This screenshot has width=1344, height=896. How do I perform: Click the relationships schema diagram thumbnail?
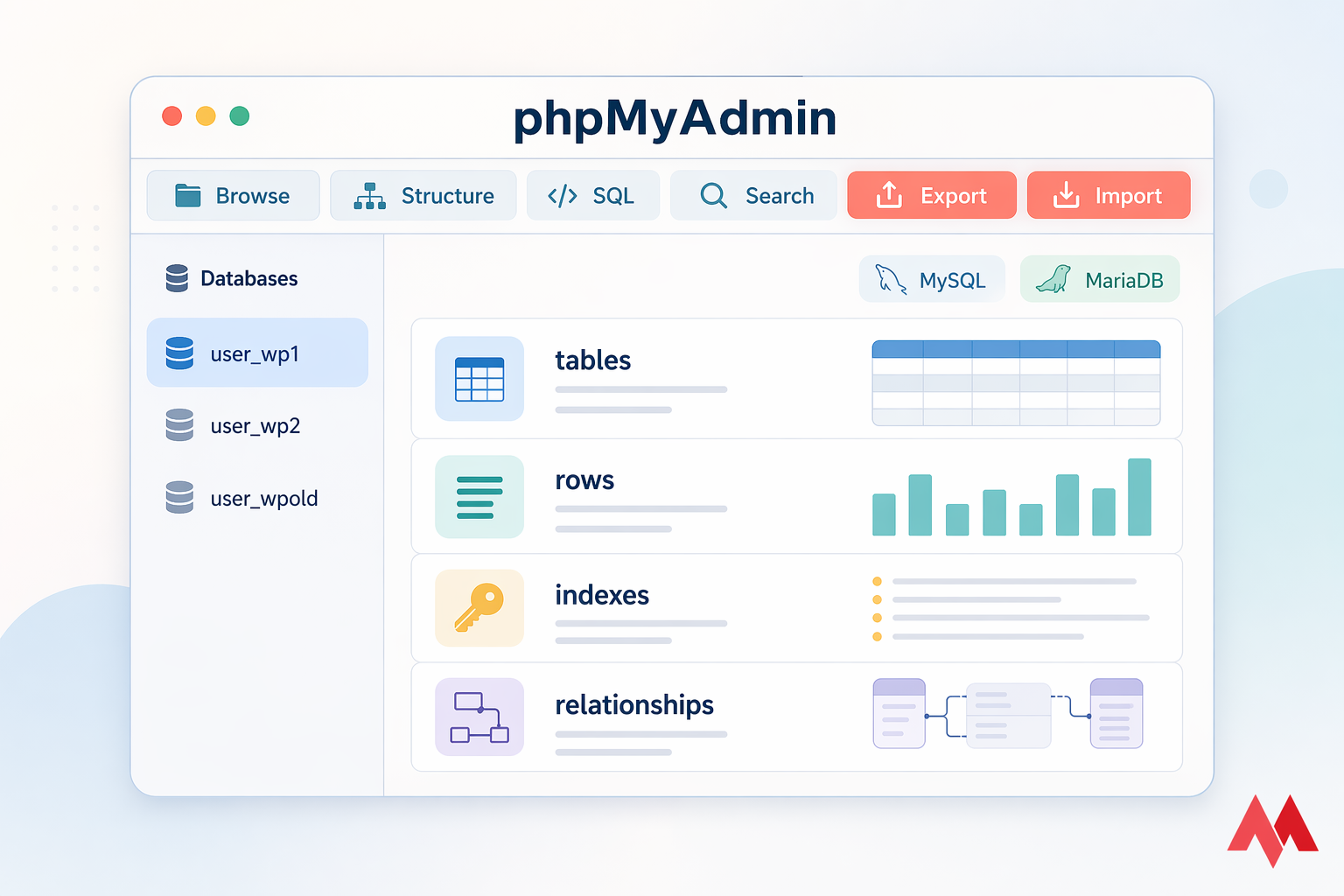1008,714
